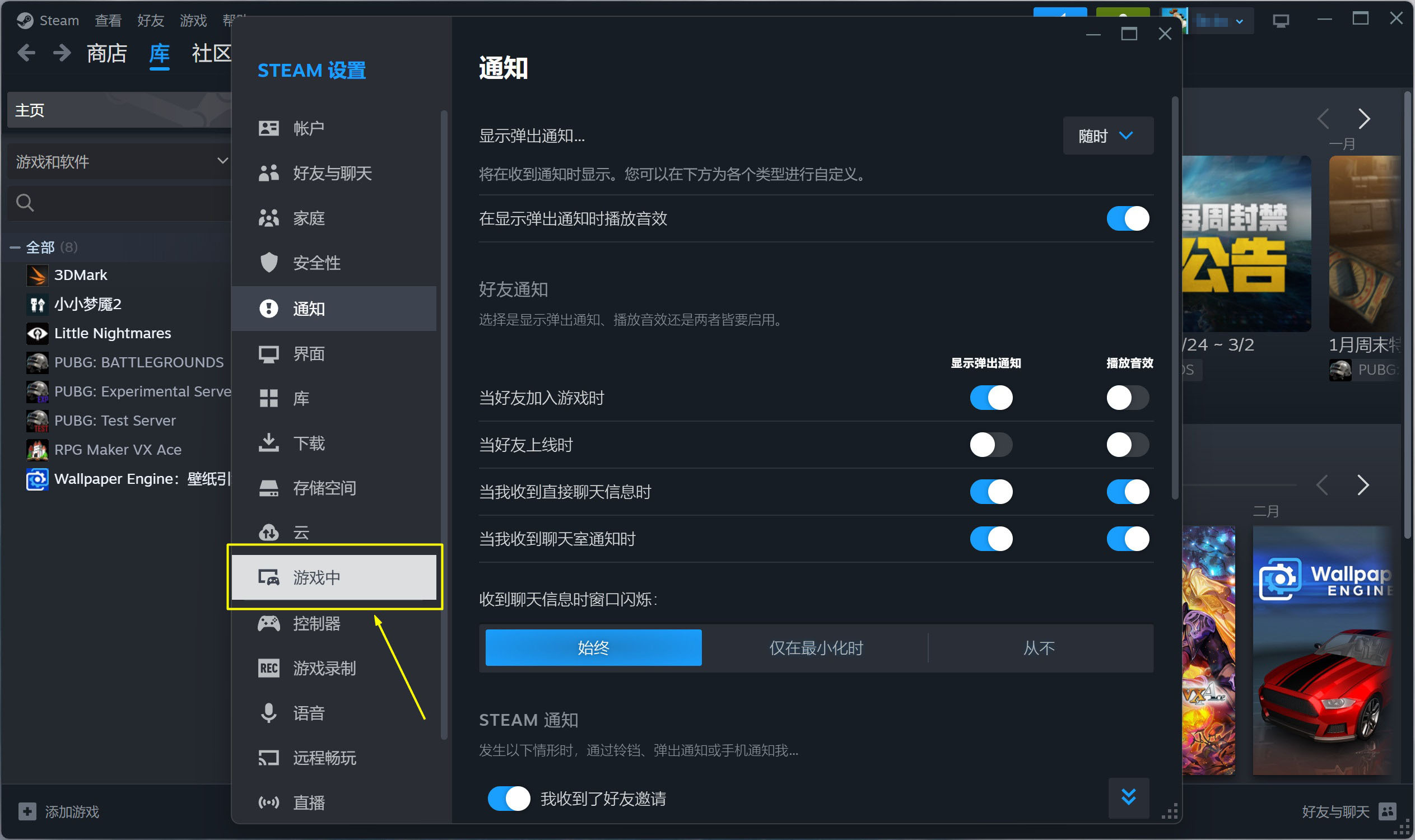Open 好友与聊天 settings section
This screenshot has width=1415, height=840.
(x=334, y=173)
